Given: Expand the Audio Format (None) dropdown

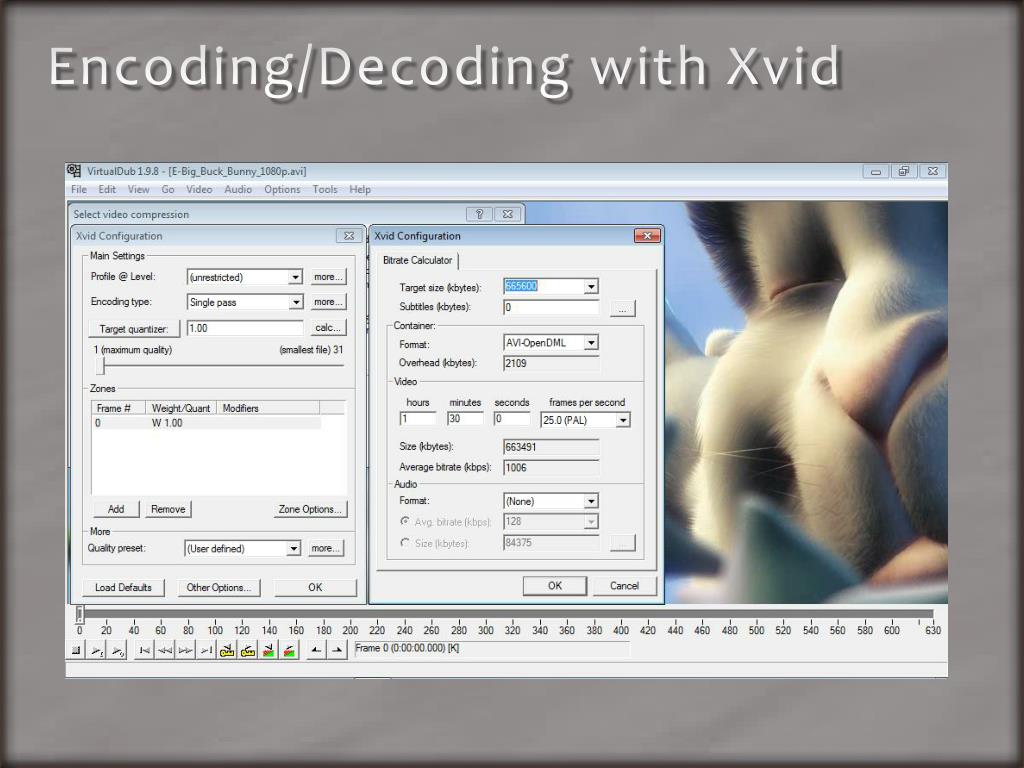Looking at the screenshot, I should 590,501.
